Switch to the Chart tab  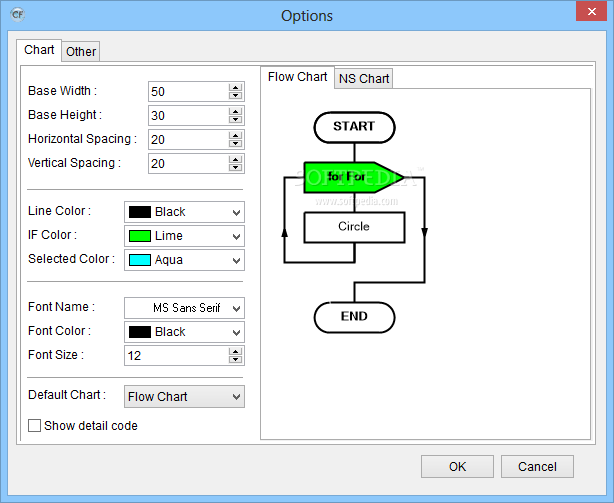pos(39,50)
